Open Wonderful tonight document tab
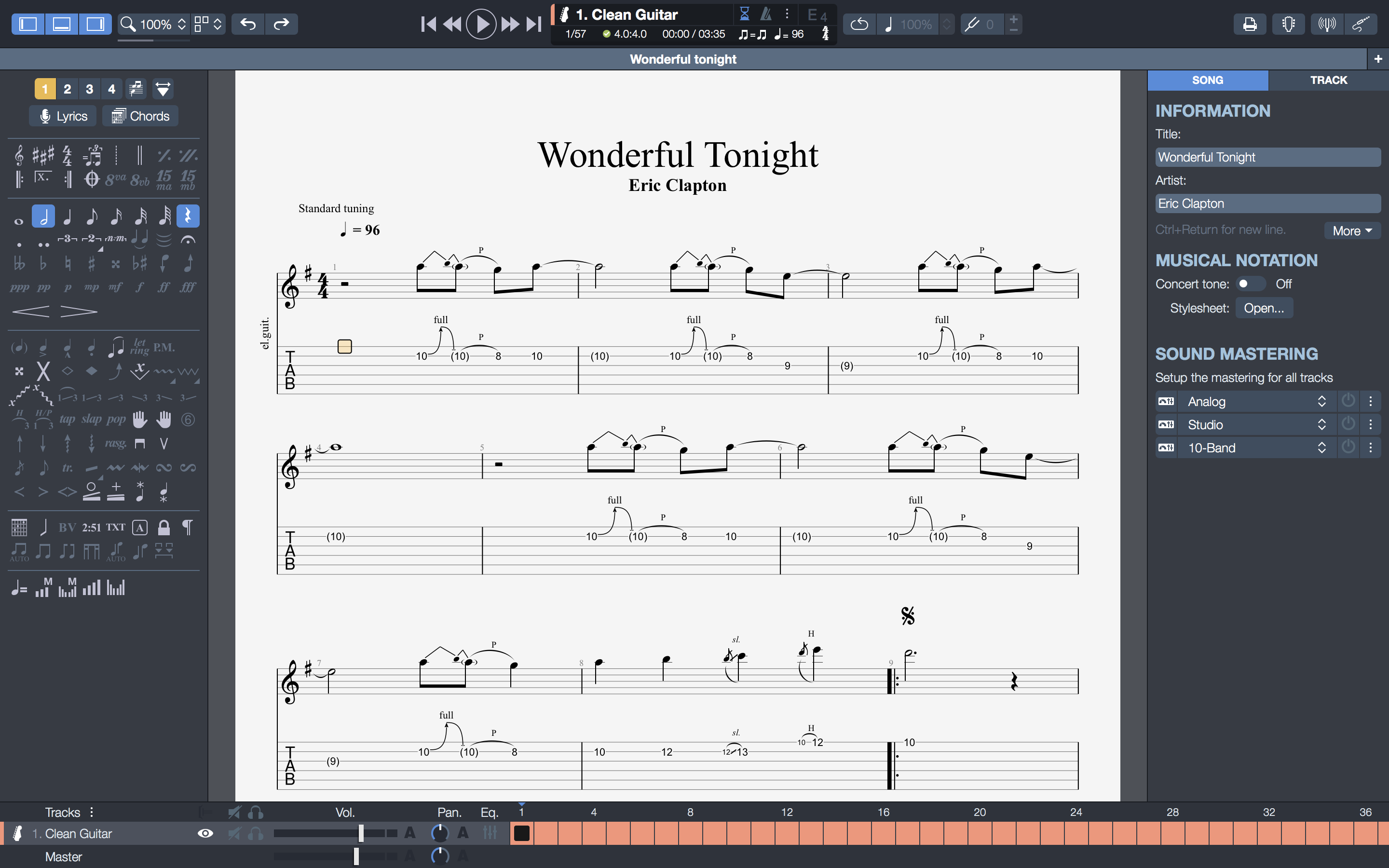The height and width of the screenshot is (868, 1389). 683,59
